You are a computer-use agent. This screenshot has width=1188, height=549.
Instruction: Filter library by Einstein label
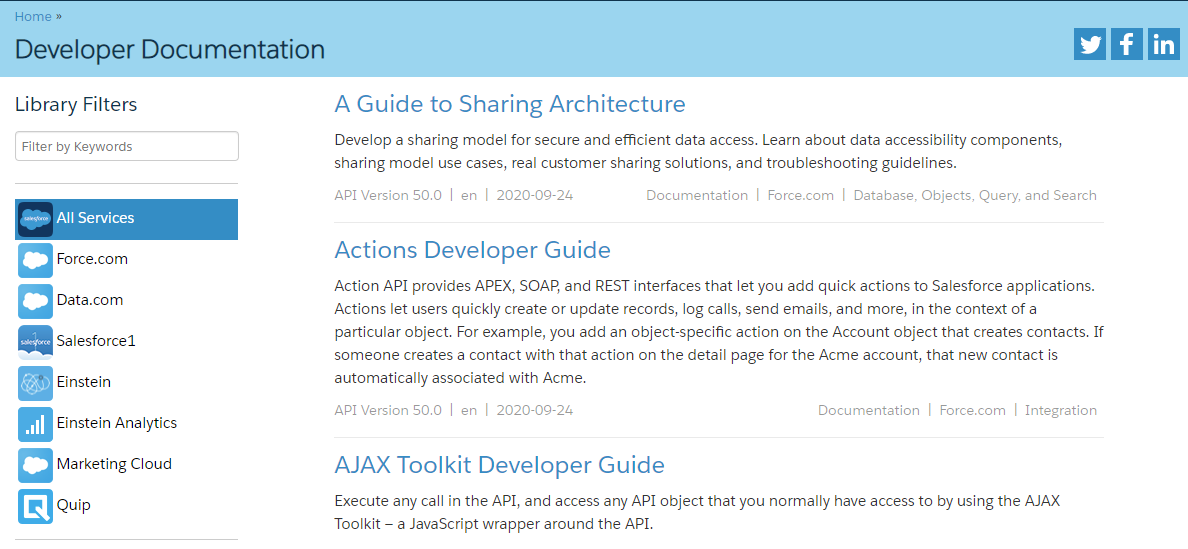tap(83, 382)
